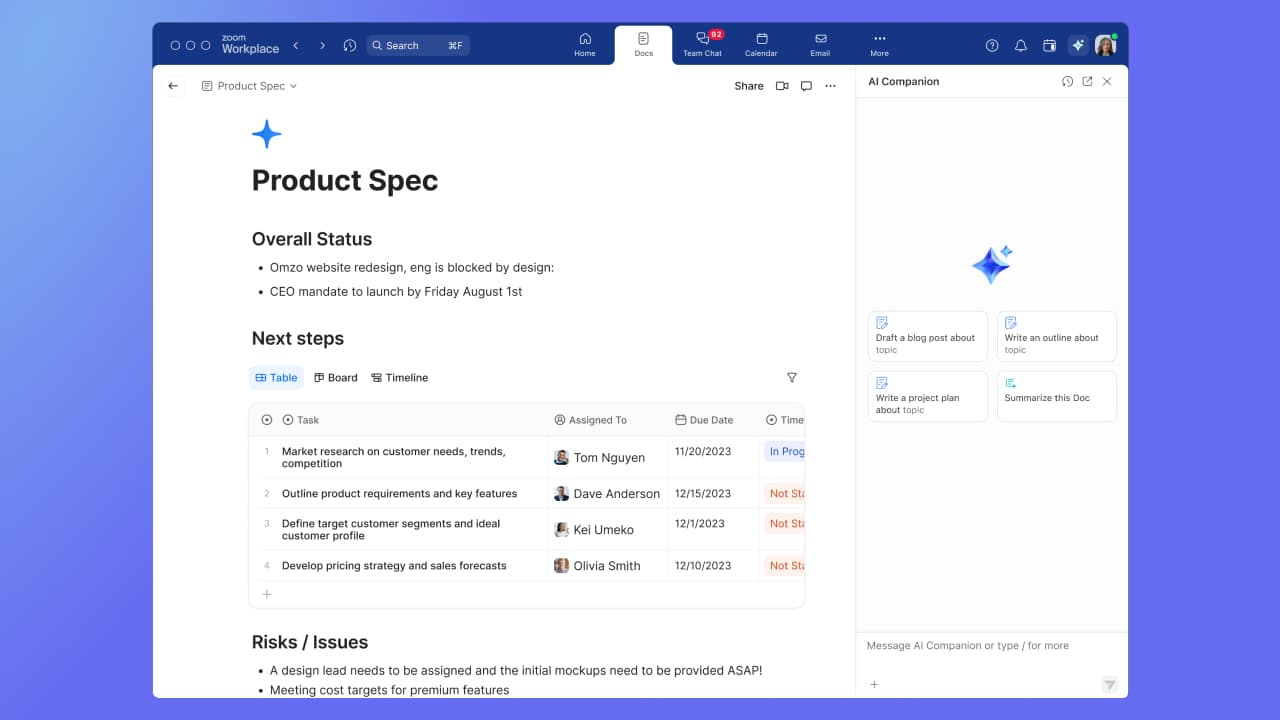Pop out the AI Companion panel
This screenshot has height=720, width=1280.
pyautogui.click(x=1087, y=82)
